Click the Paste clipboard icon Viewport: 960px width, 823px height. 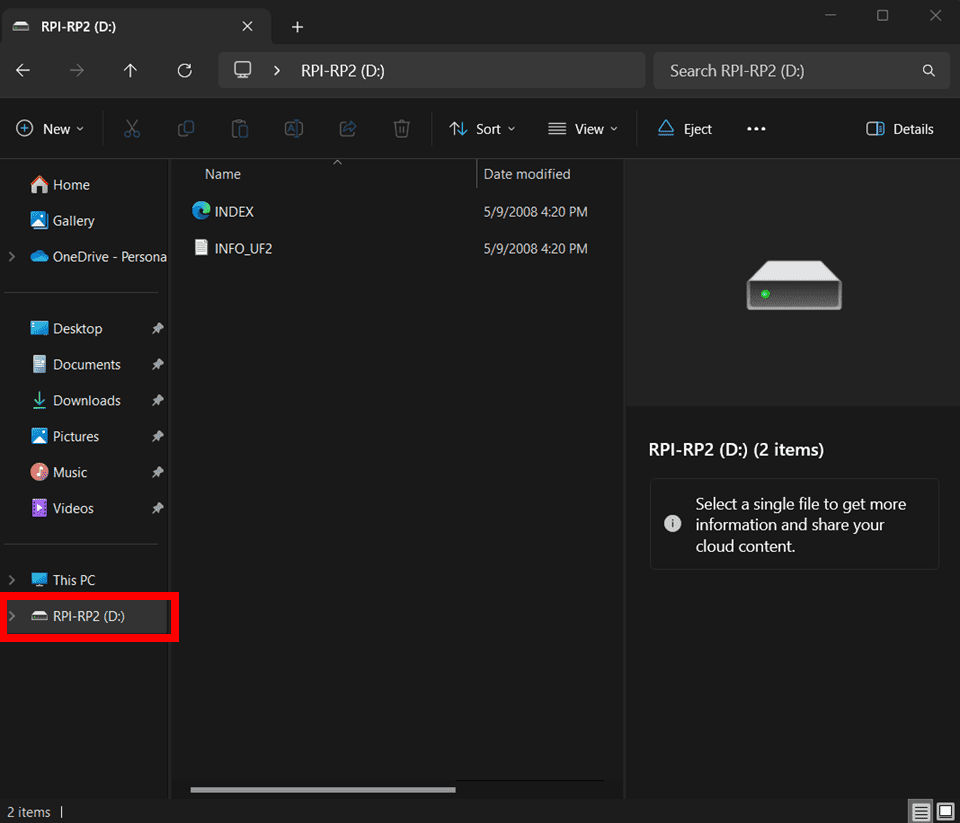[239, 129]
